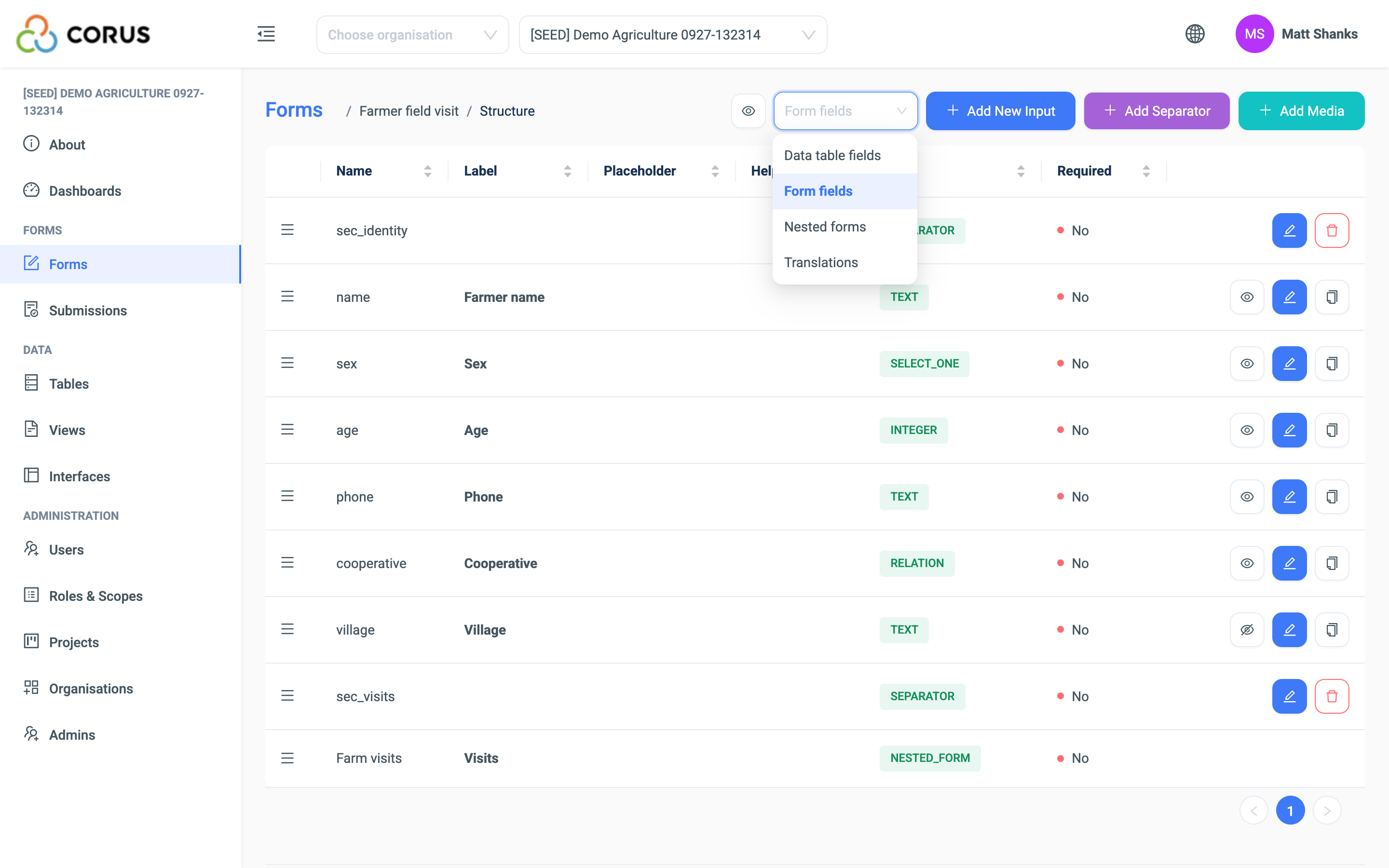Select Data table fields option
This screenshot has height=868, width=1389.
(844, 156)
